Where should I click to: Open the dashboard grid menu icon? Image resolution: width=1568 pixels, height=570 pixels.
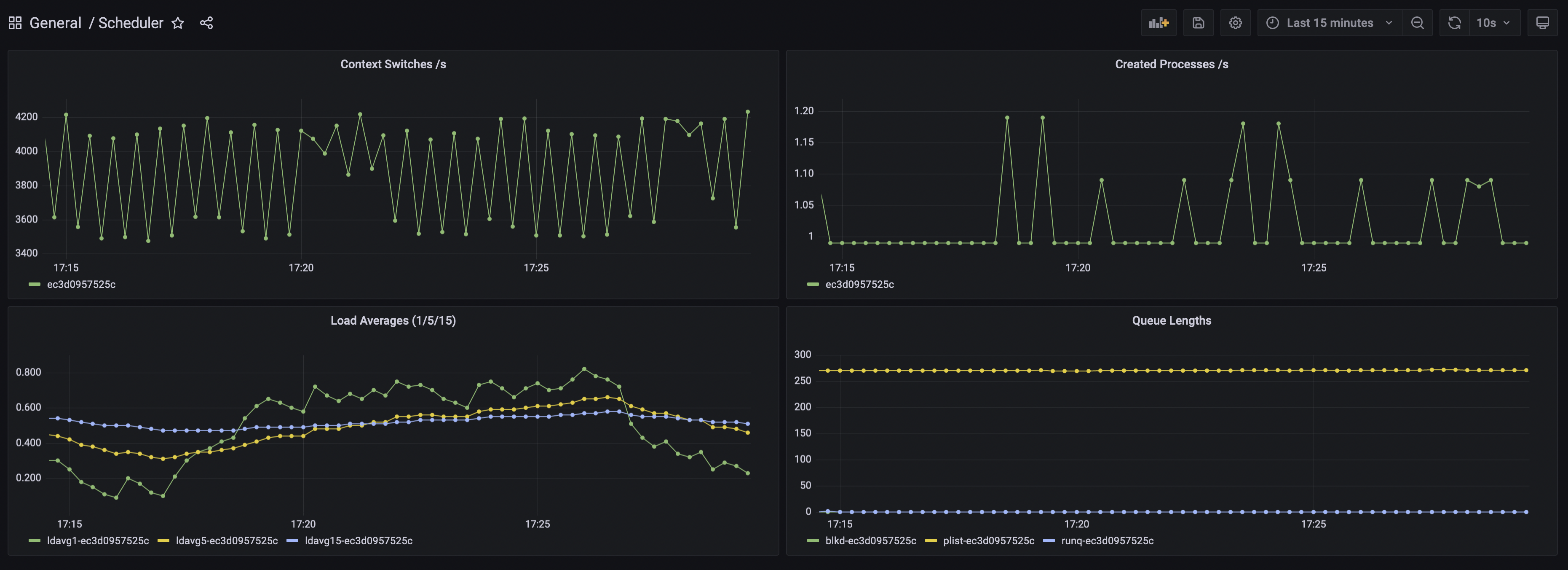15,23
